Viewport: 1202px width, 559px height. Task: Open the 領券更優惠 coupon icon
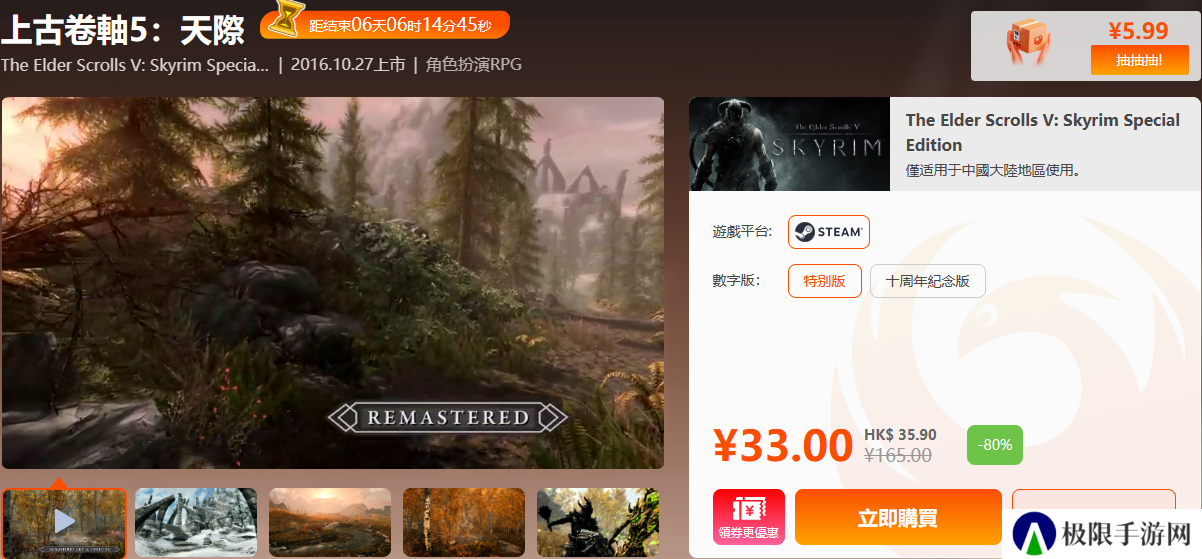coord(749,518)
